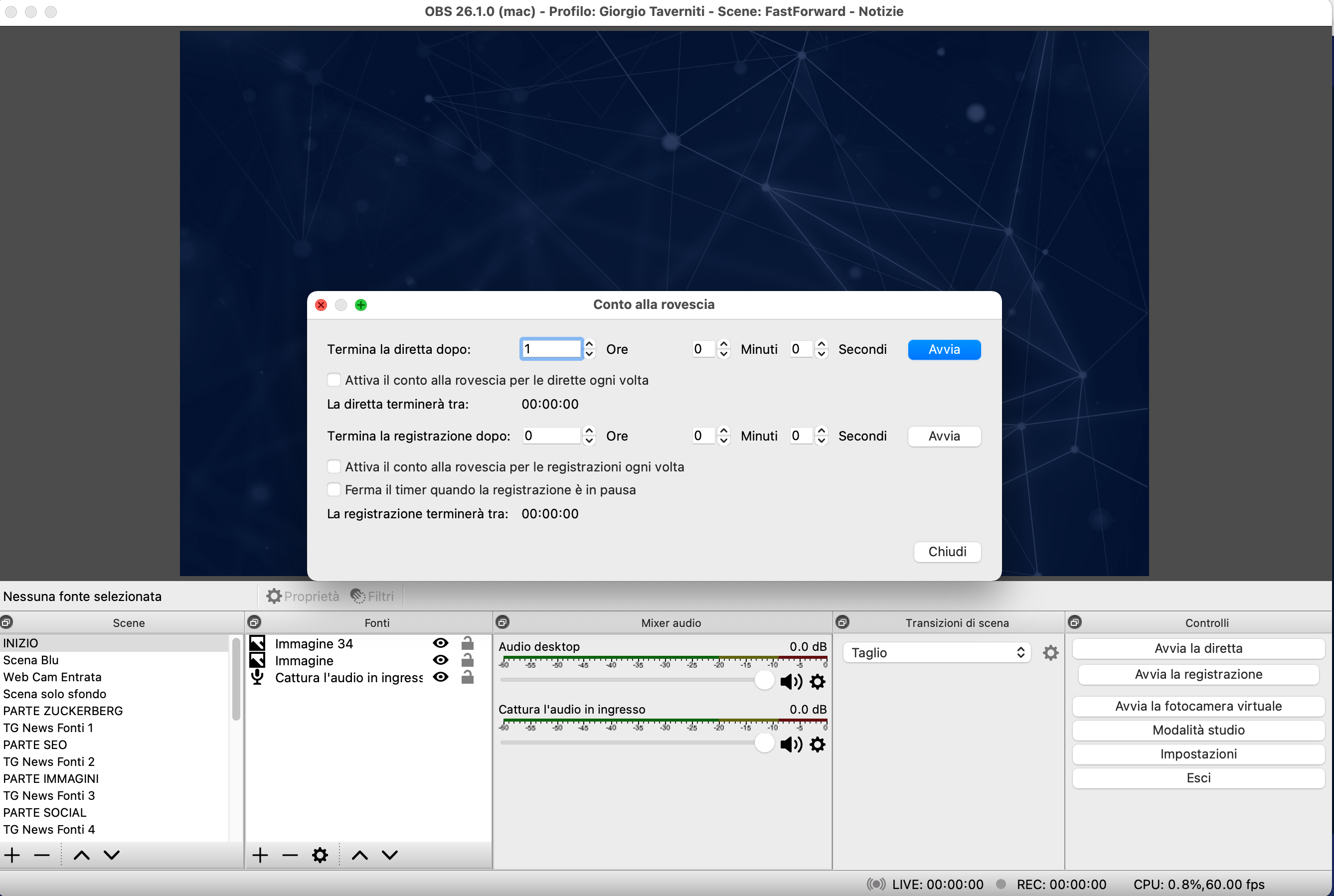
Task: Add a new source in Fonti panel
Action: [260, 856]
